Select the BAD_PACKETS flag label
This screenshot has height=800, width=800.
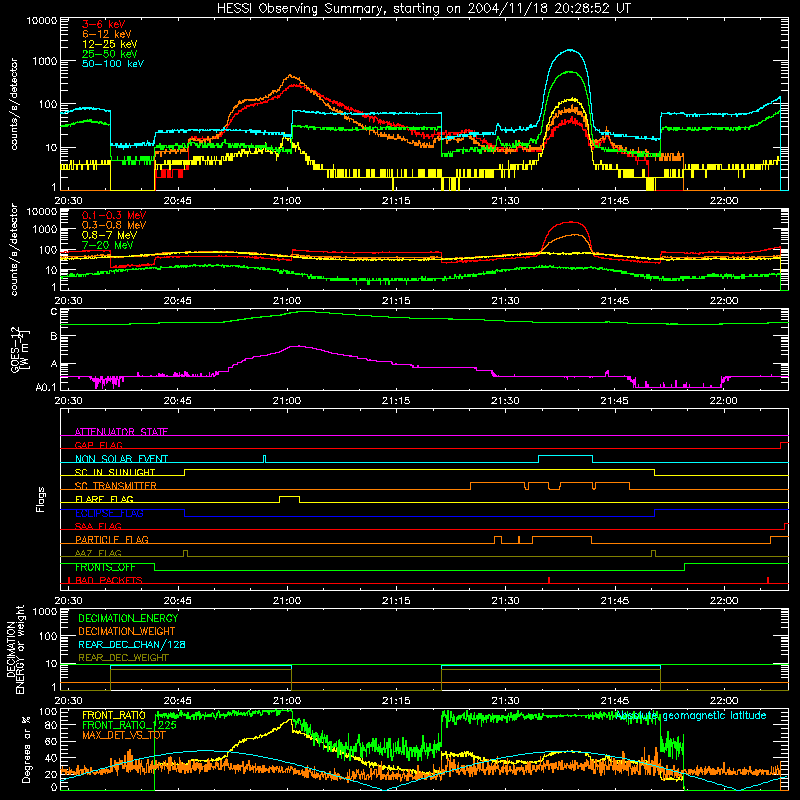(x=109, y=580)
